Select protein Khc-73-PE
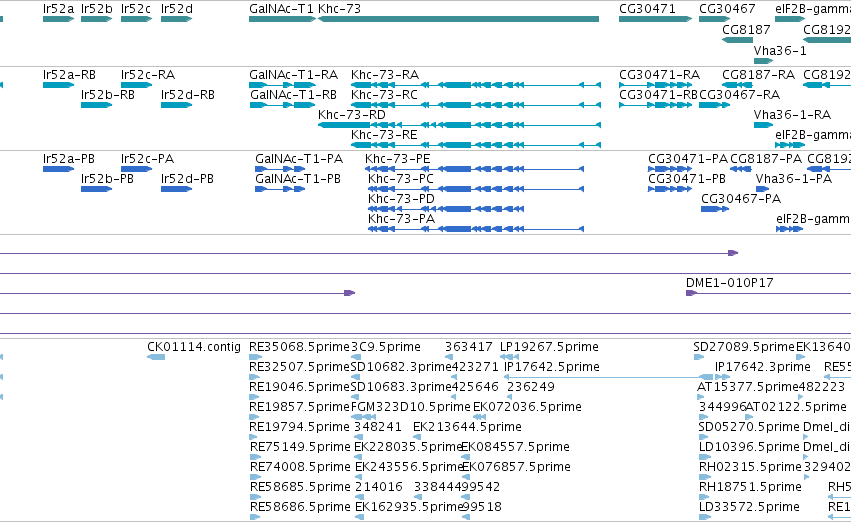This screenshot has width=851, height=522. [398, 158]
